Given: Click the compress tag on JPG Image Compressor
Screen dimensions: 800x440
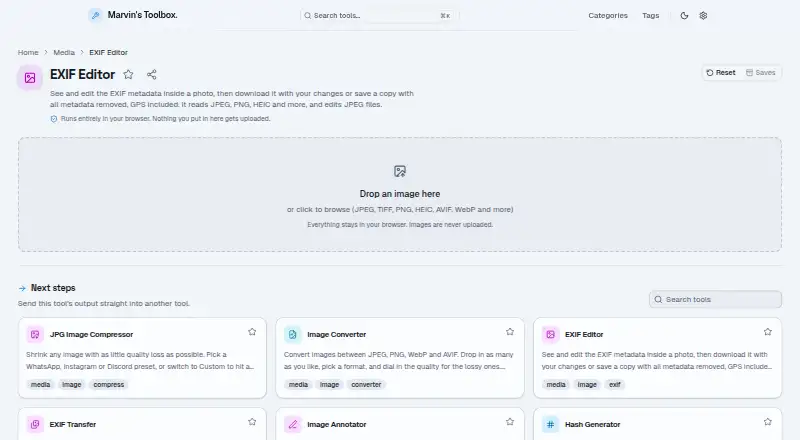Looking at the screenshot, I should coord(109,385).
